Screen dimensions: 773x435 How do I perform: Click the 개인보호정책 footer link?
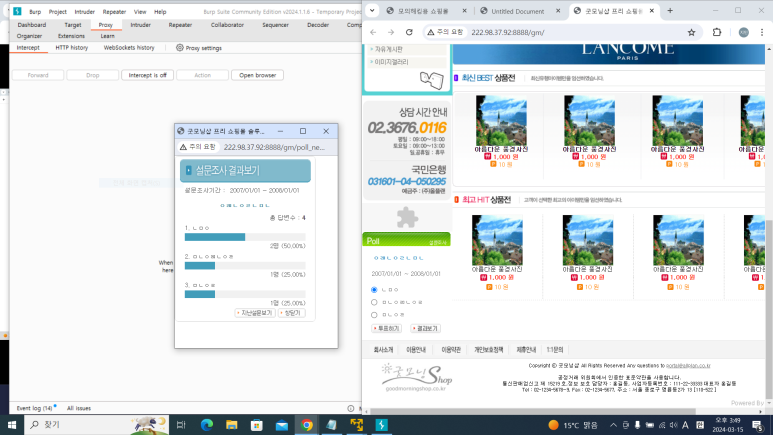click(489, 350)
